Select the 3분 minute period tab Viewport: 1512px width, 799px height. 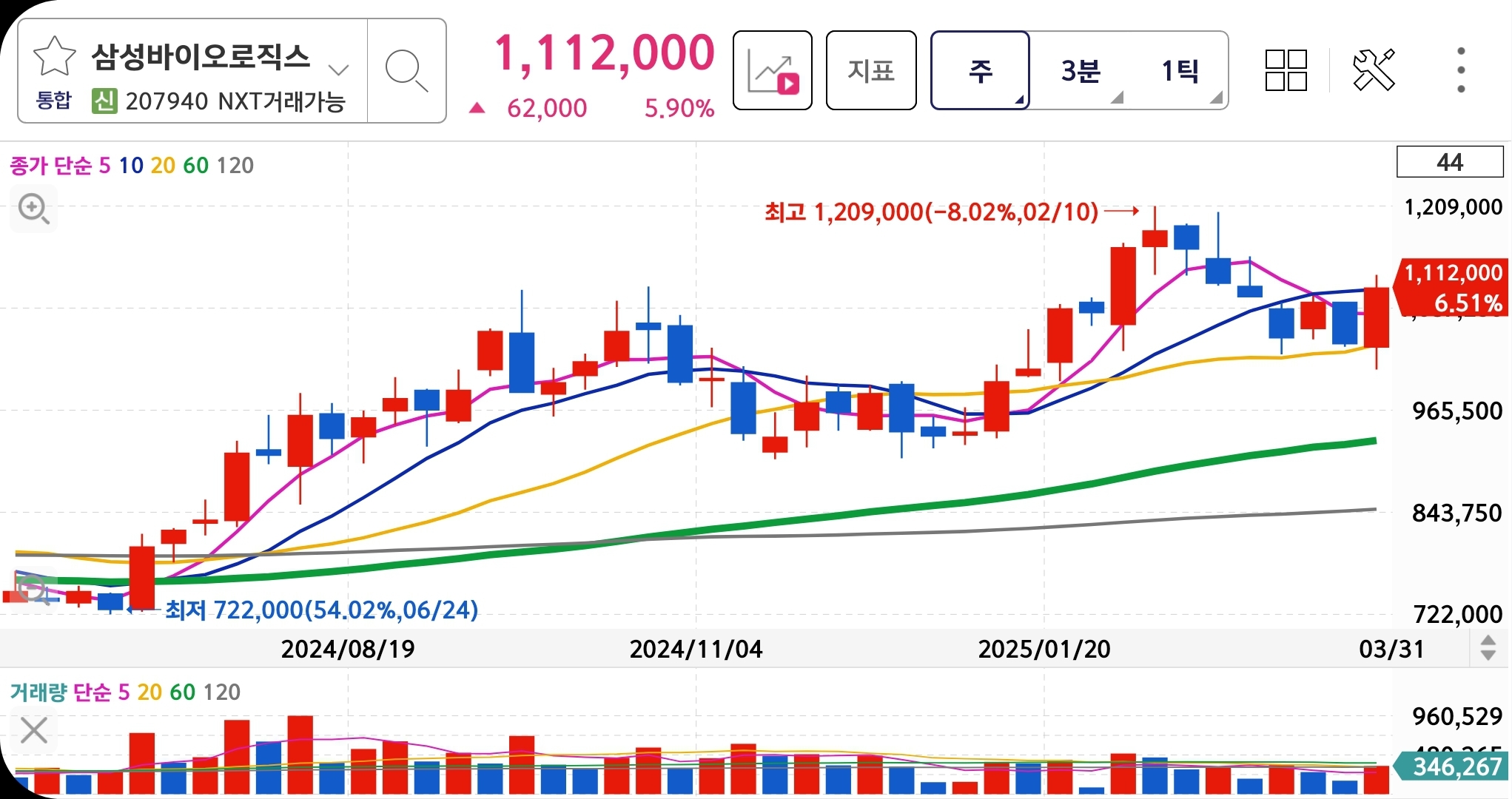point(1081,70)
